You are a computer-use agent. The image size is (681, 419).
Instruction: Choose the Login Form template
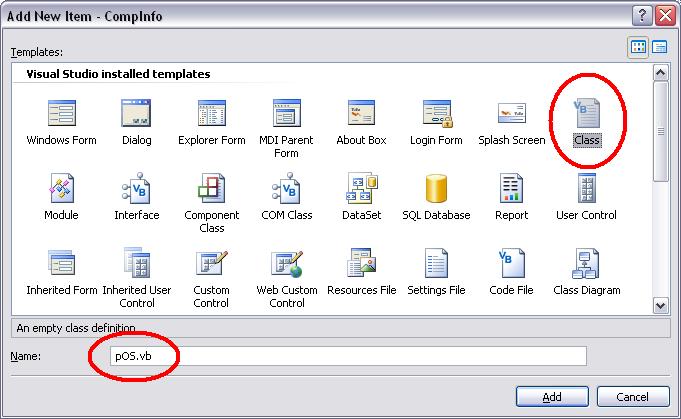(436, 122)
